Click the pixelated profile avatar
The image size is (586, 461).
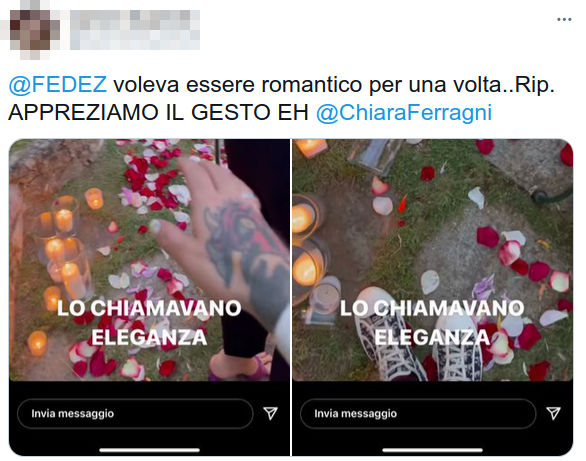30,30
